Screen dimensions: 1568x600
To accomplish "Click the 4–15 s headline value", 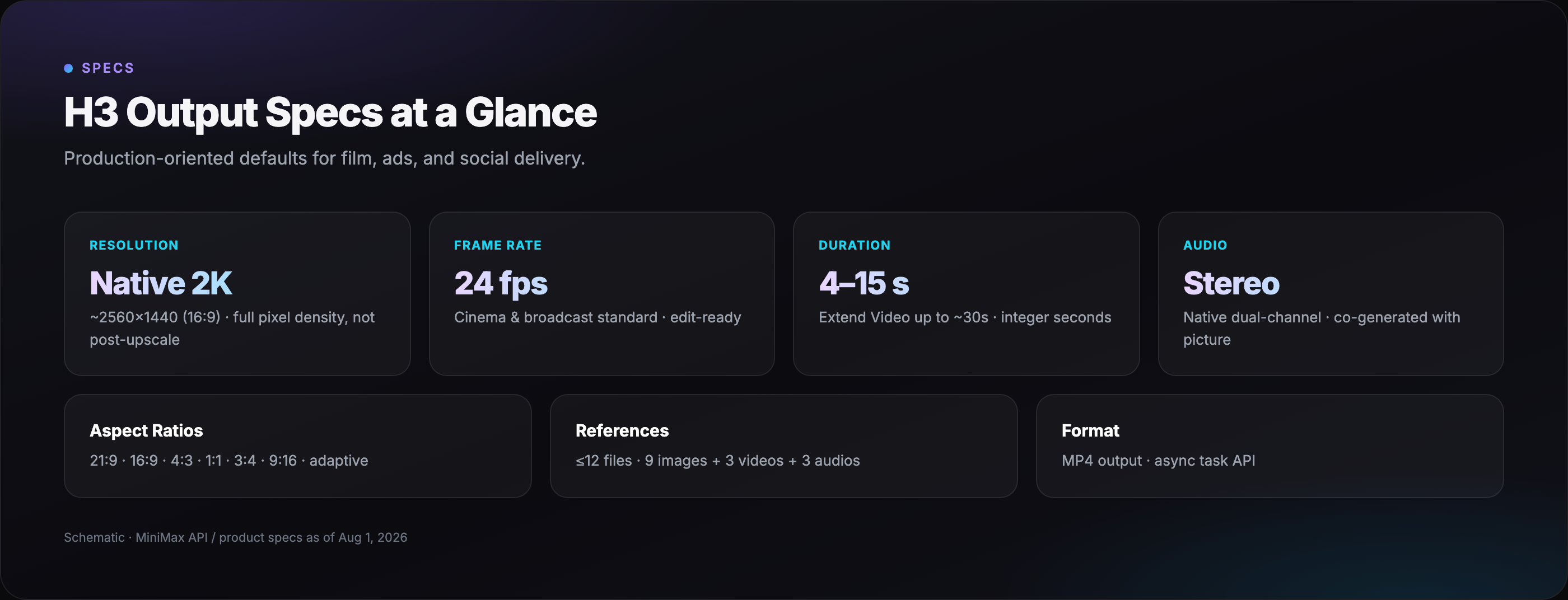I will 863,283.
